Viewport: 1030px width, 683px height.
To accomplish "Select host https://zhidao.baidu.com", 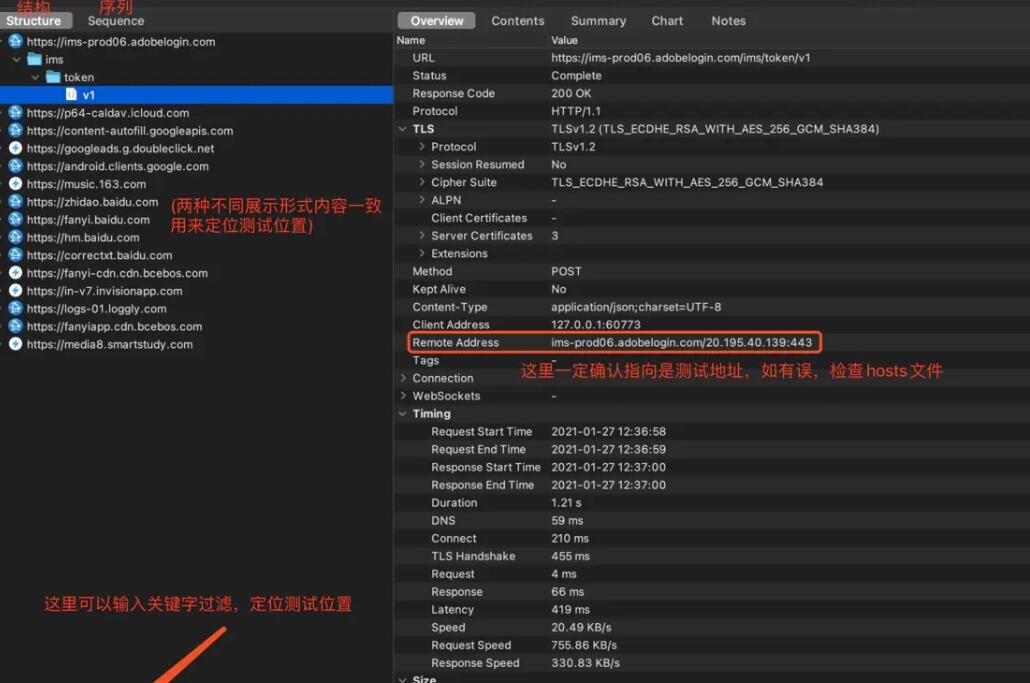I will click(x=93, y=202).
